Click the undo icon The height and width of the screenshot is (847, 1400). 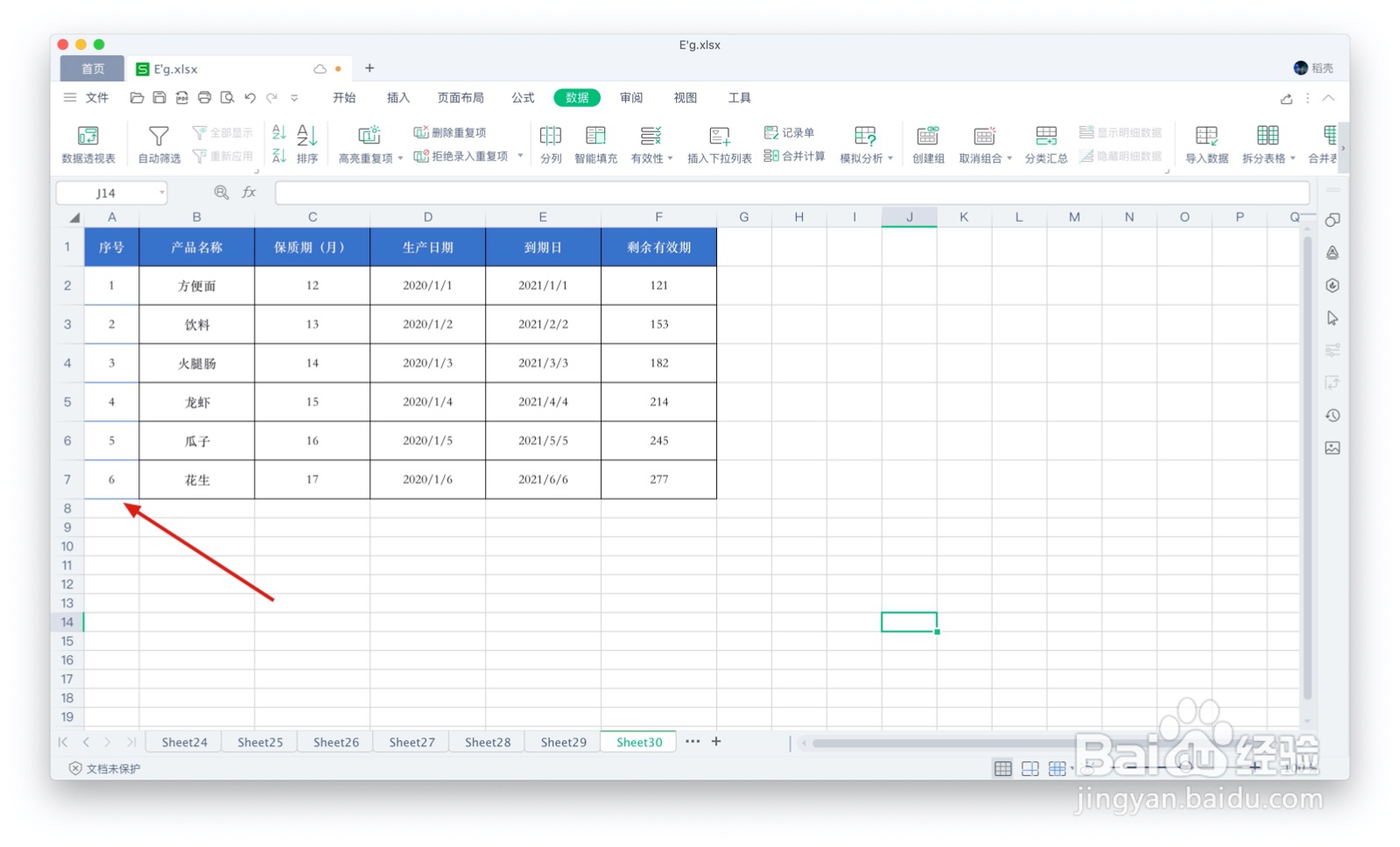250,97
